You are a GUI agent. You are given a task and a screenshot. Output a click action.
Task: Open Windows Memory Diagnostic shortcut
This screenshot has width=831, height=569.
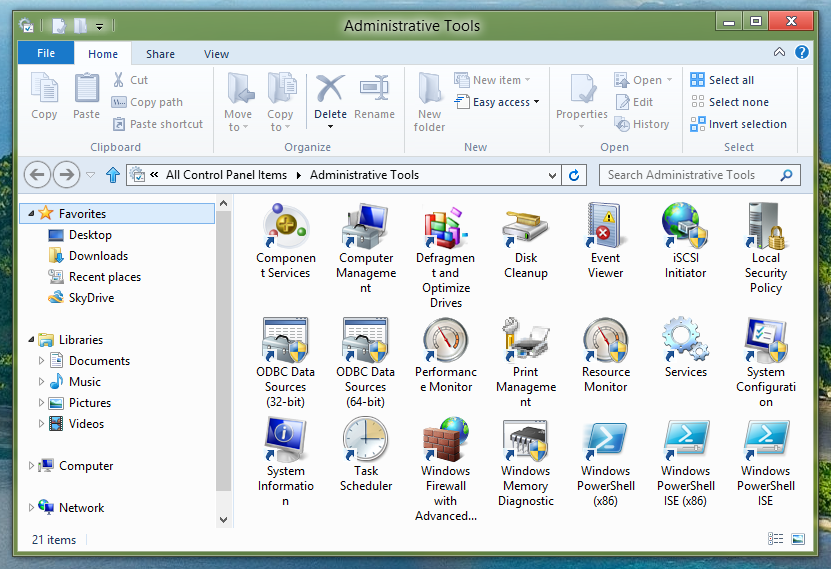click(x=526, y=461)
